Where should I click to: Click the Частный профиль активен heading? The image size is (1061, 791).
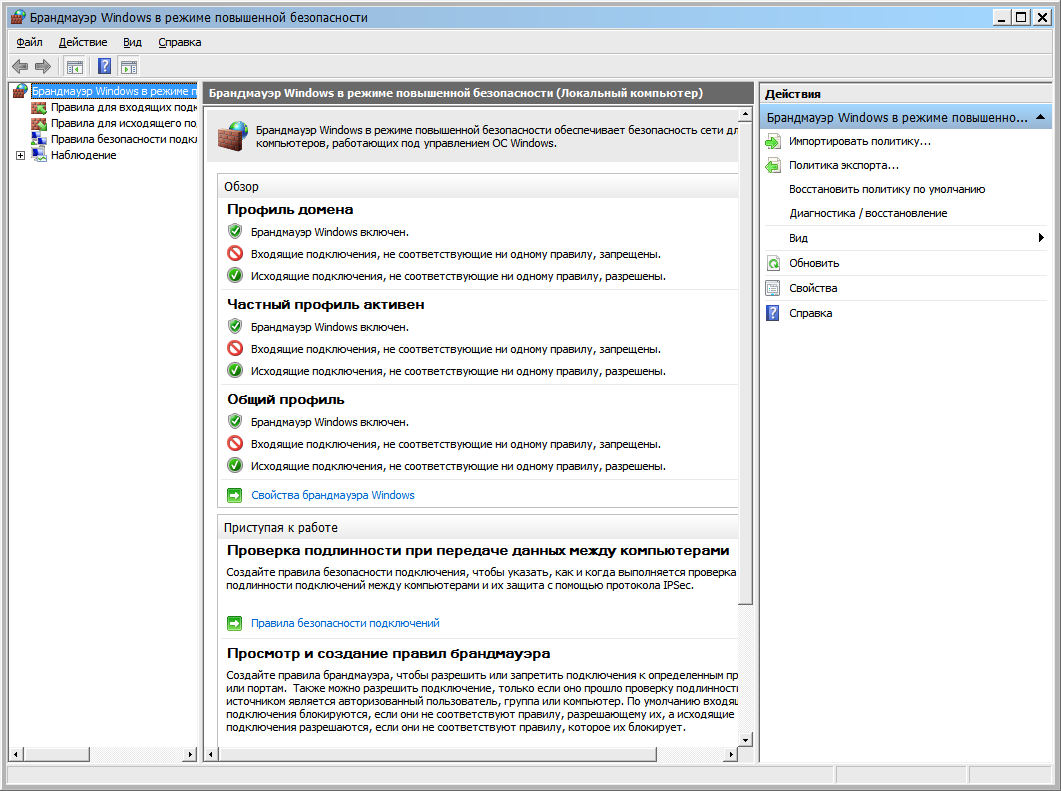[325, 304]
